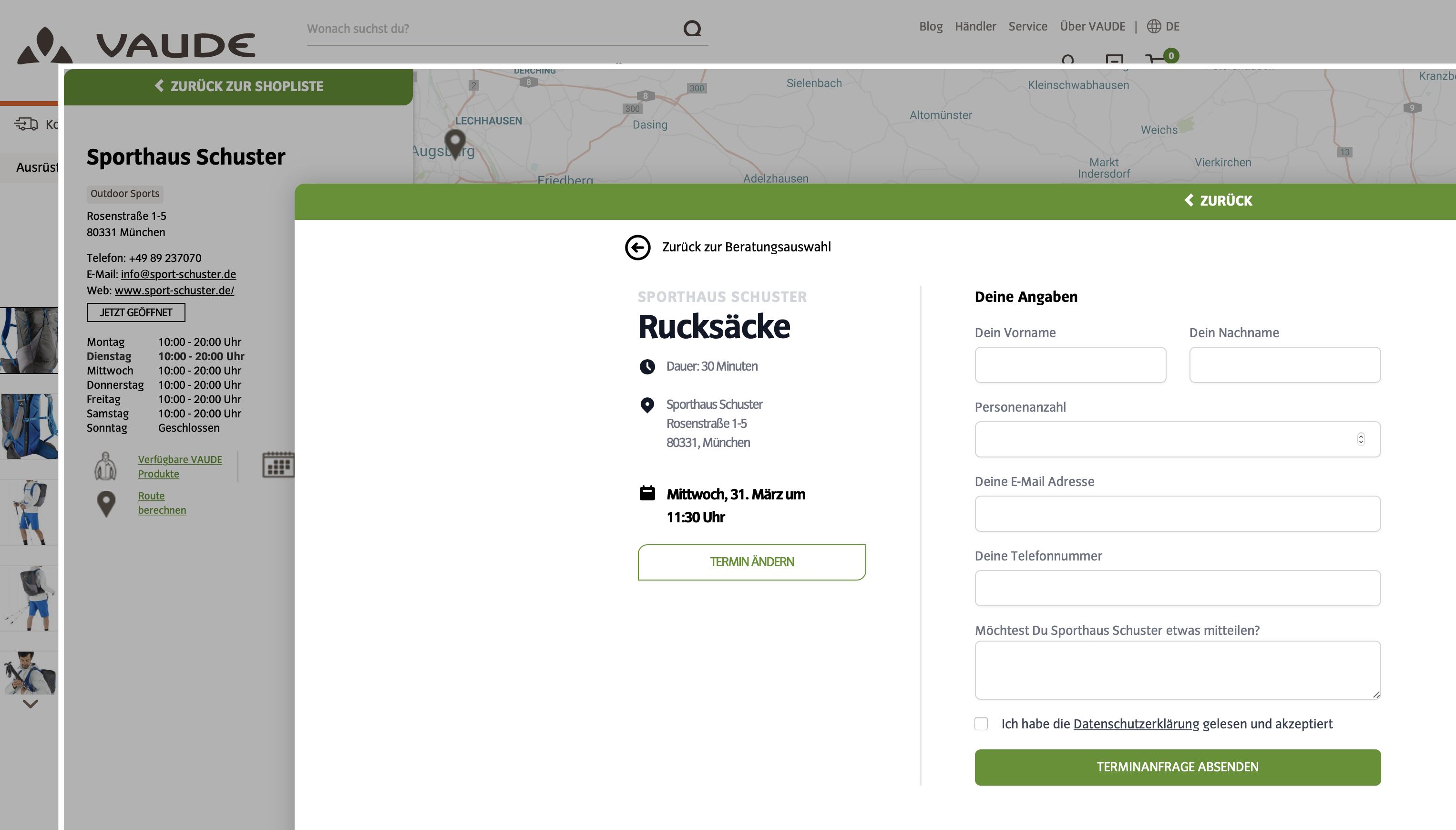
Task: Click the Rucksäcke heading
Action: [714, 327]
